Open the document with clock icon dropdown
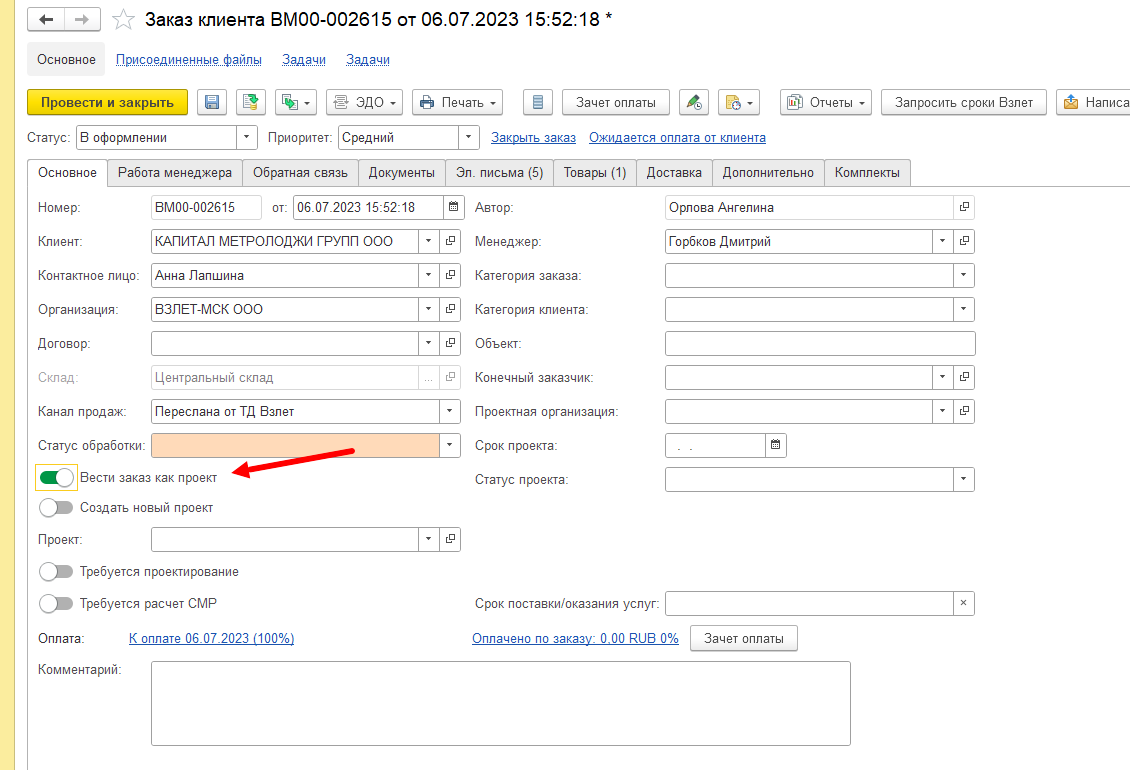 coord(739,102)
